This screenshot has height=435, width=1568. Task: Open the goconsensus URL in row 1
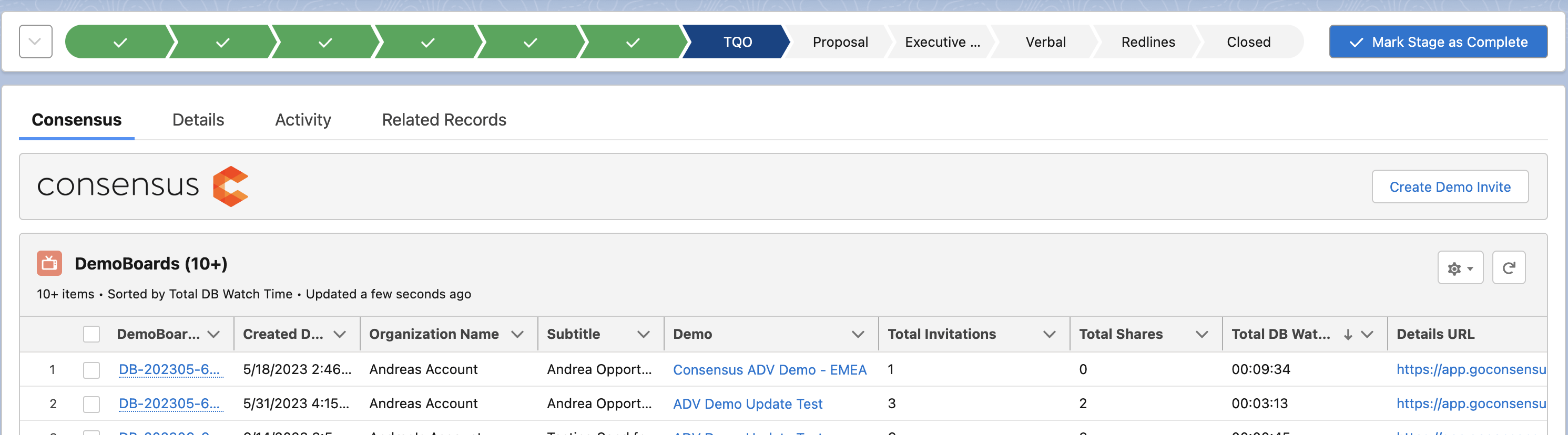click(x=1471, y=369)
